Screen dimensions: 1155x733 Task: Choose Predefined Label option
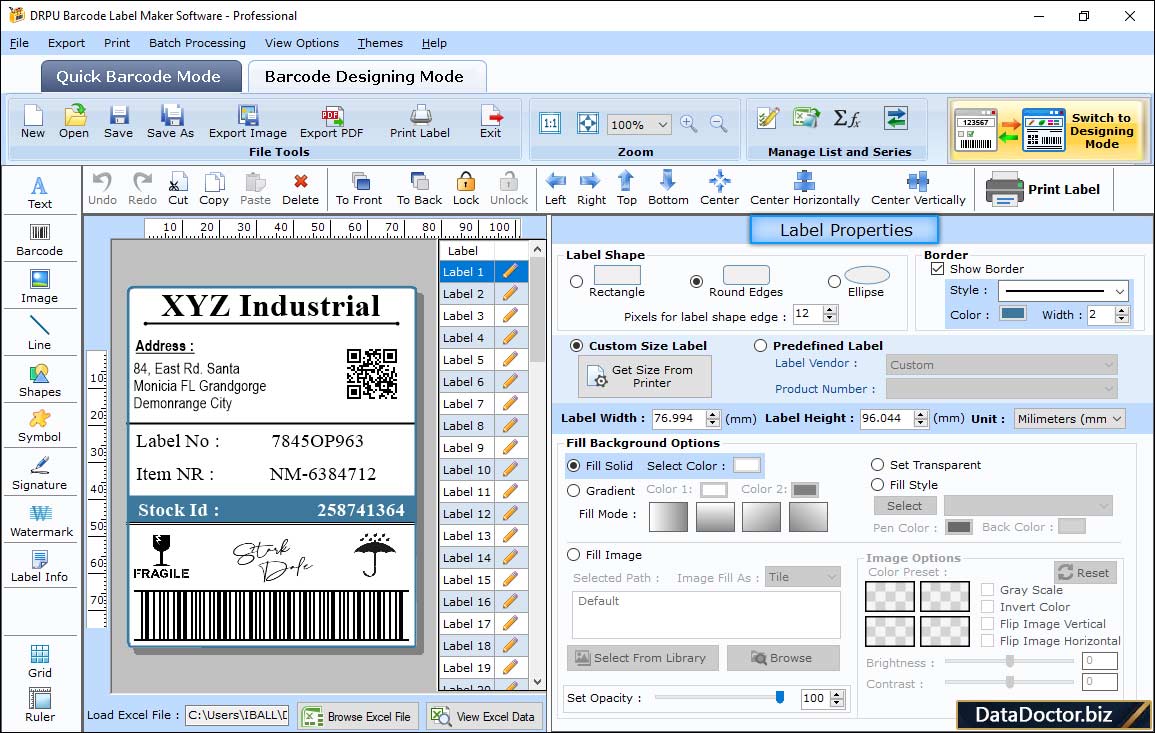click(x=760, y=346)
